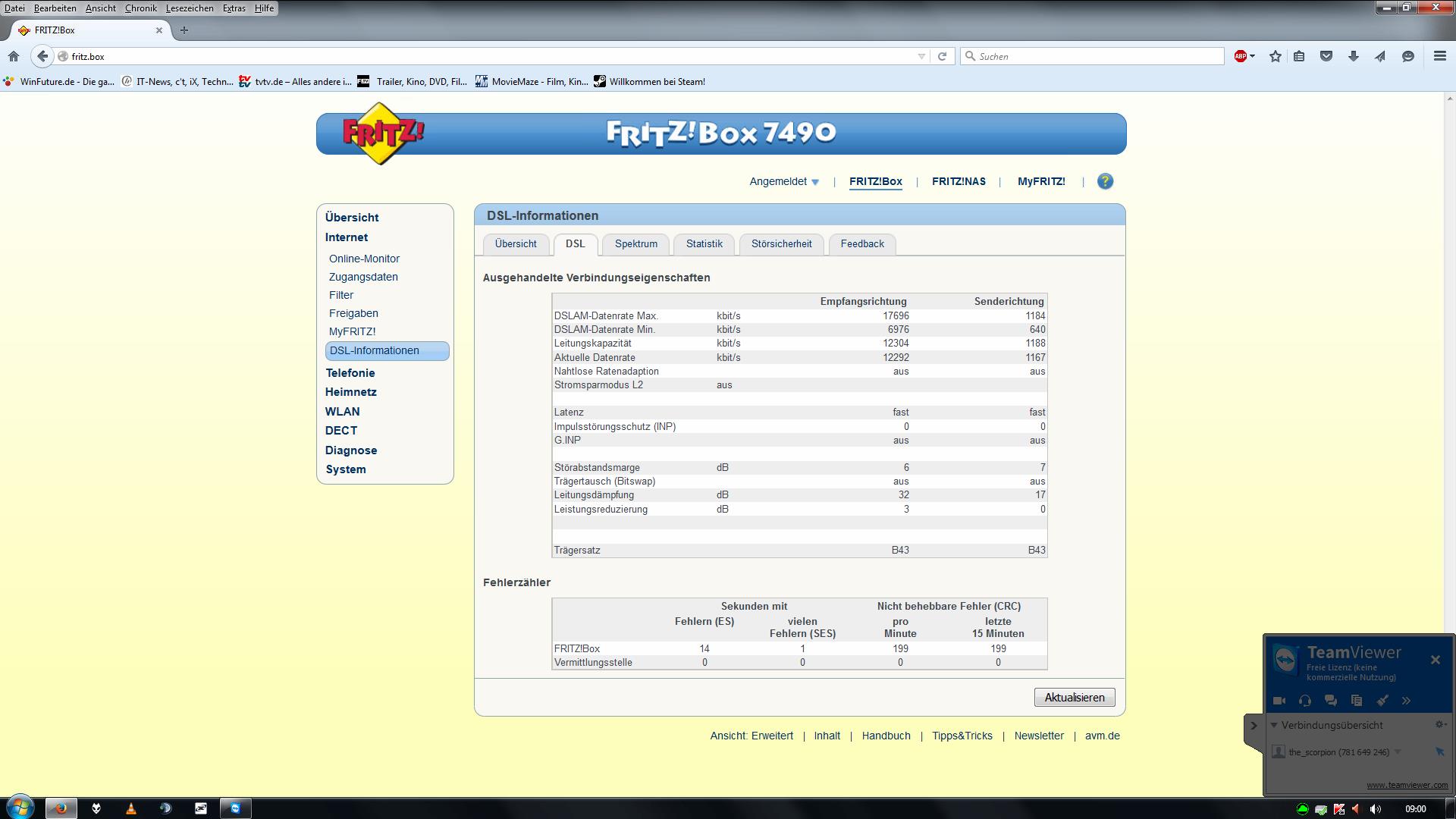
Task: Open the Chronik menu
Action: coord(140,8)
